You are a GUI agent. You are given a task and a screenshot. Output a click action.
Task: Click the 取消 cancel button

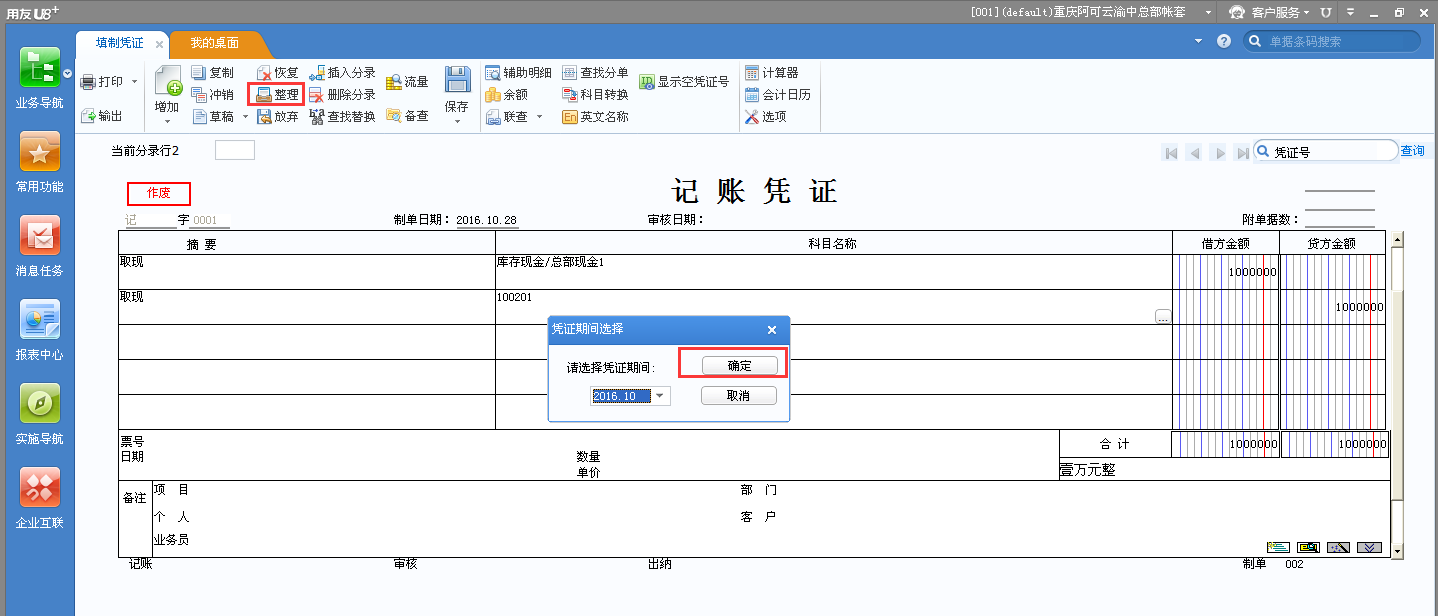pyautogui.click(x=740, y=396)
